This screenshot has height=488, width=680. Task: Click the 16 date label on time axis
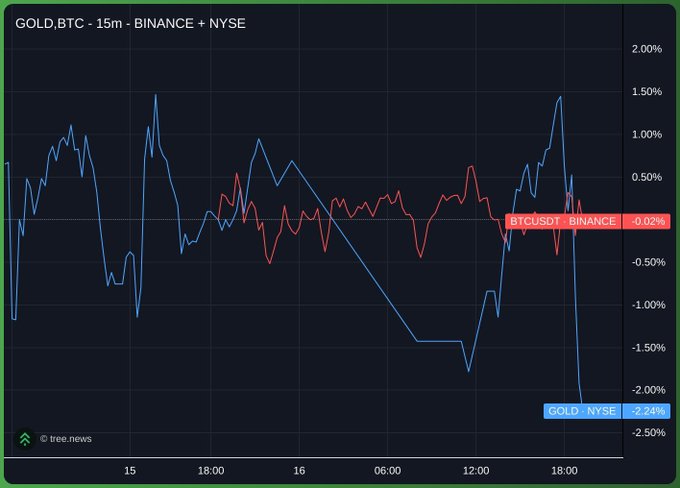(299, 471)
